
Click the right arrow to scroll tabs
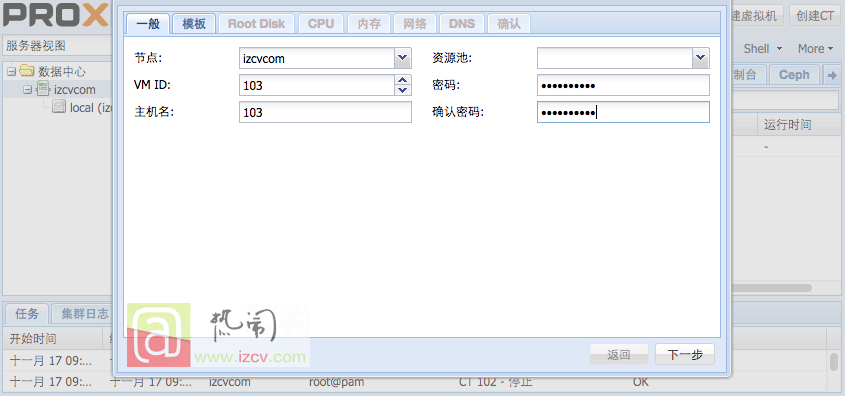[832, 75]
